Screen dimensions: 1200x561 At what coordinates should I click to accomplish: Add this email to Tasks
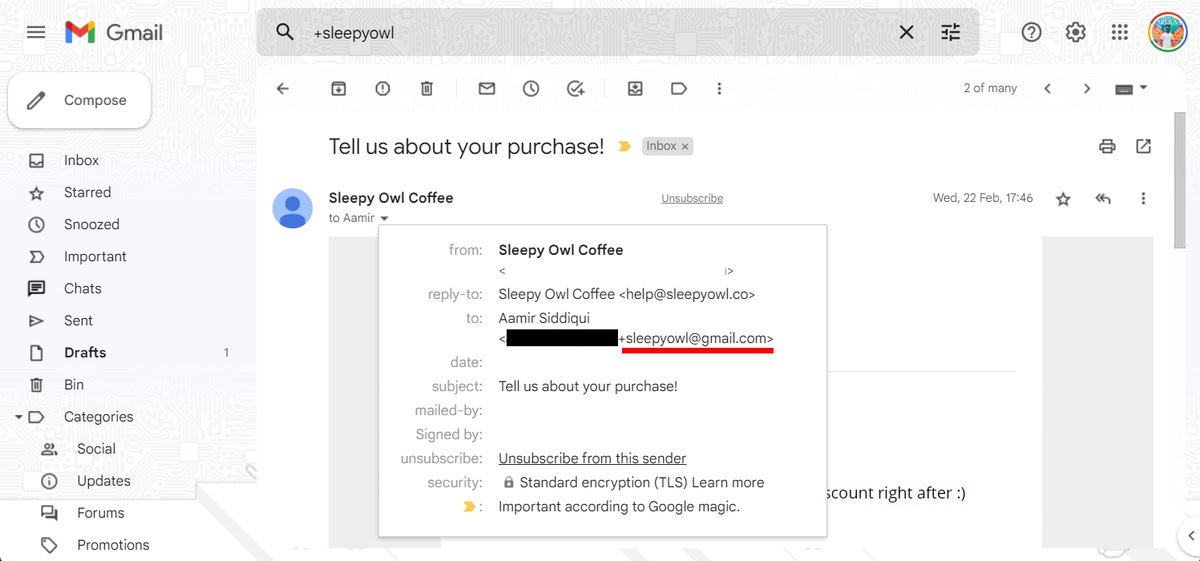[575, 89]
